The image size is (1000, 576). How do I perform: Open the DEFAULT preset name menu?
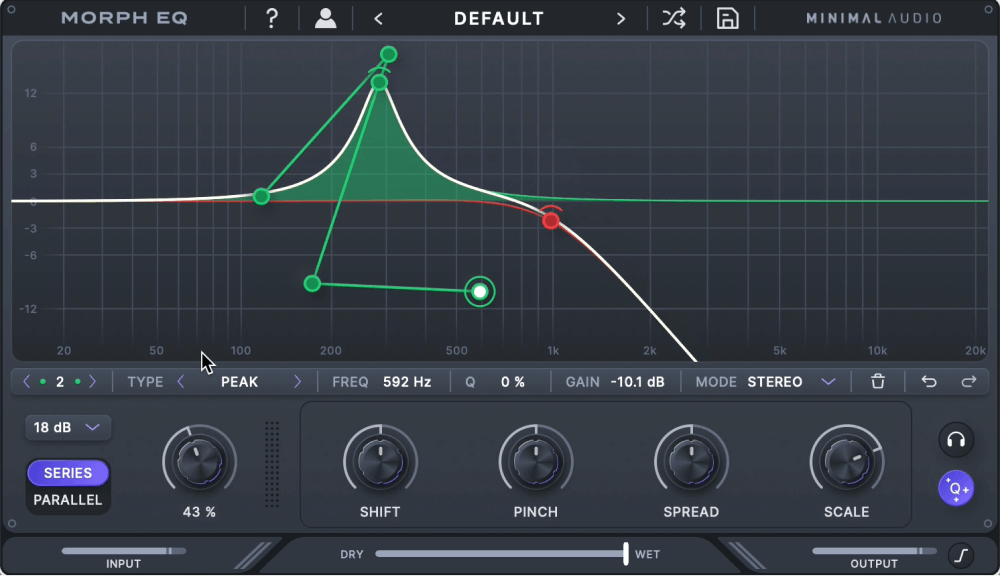[x=499, y=18]
